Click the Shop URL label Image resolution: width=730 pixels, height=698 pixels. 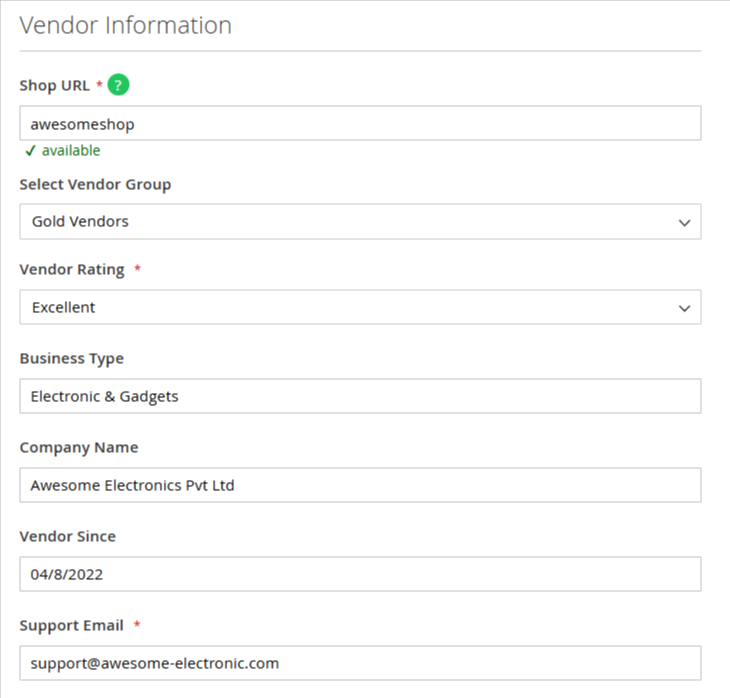point(54,86)
